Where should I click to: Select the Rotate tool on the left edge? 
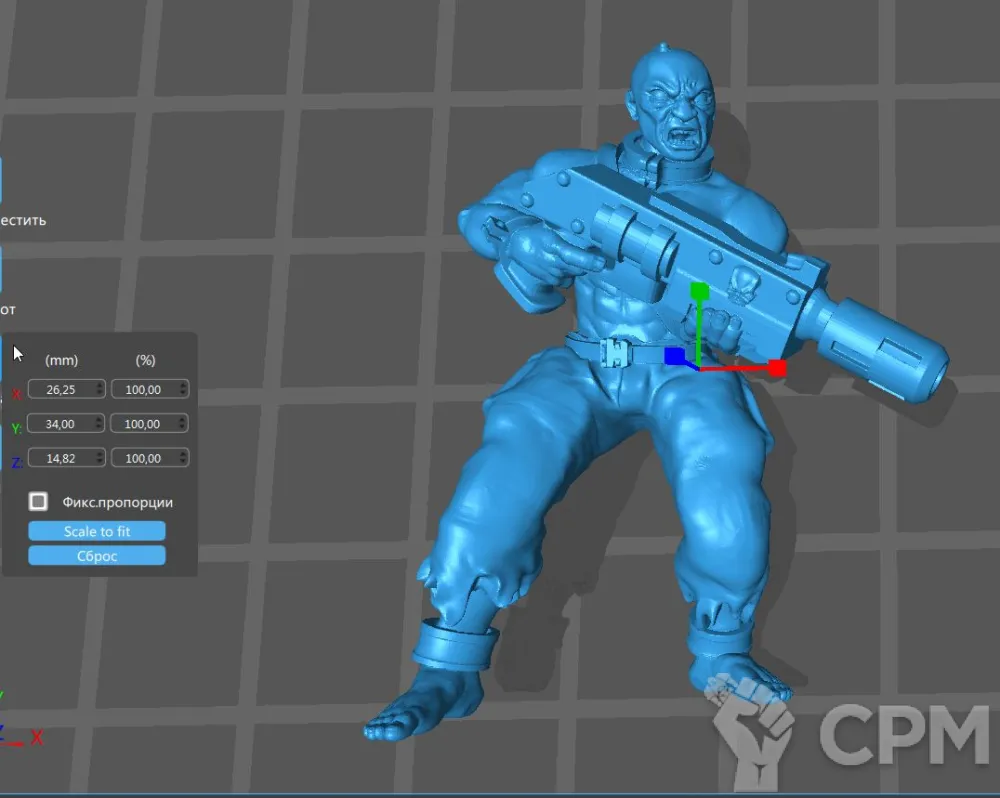click(x=3, y=268)
